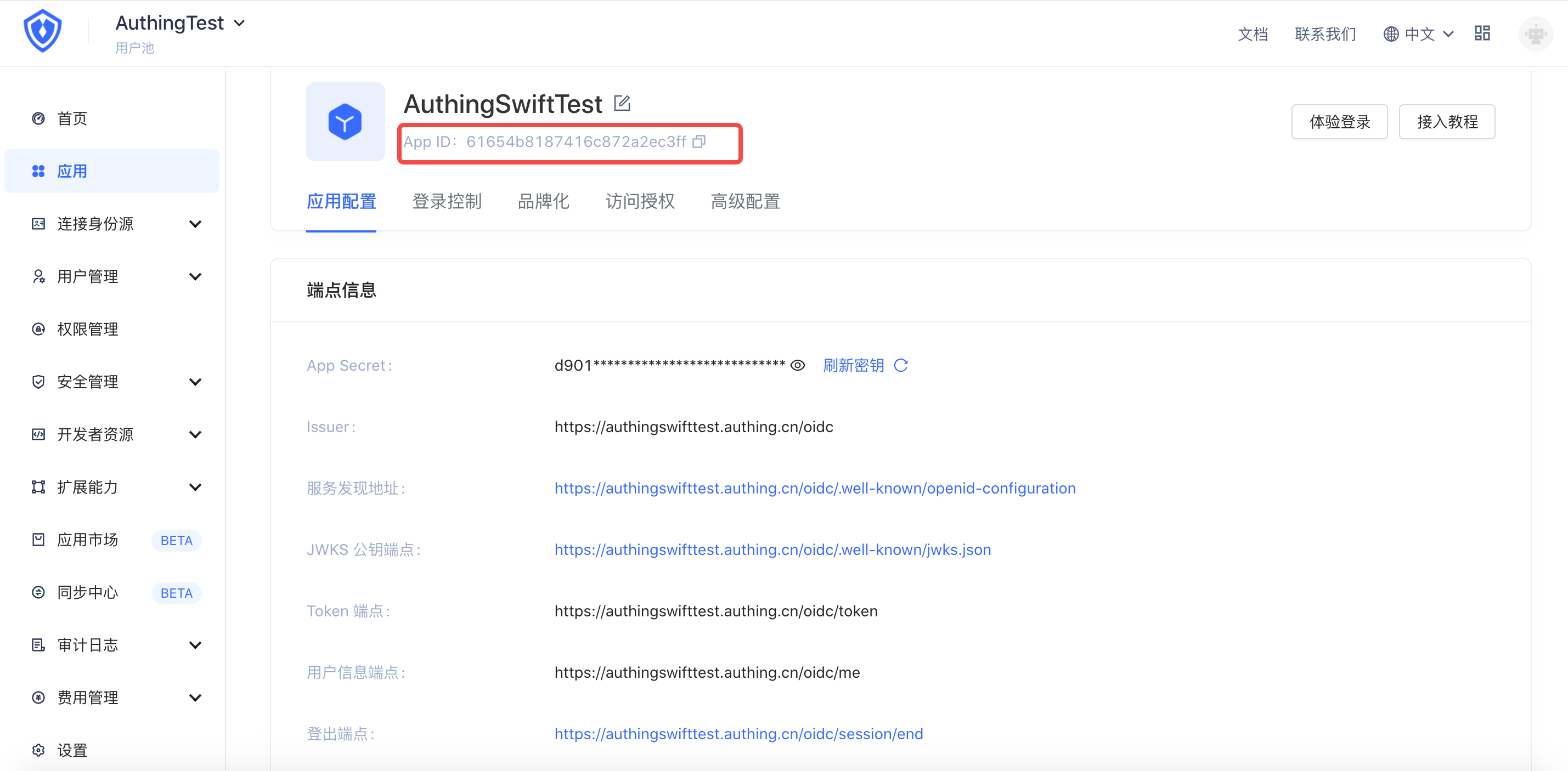The image size is (1568, 771).
Task: Click the 同步中心 sync icon
Action: pyautogui.click(x=38, y=592)
